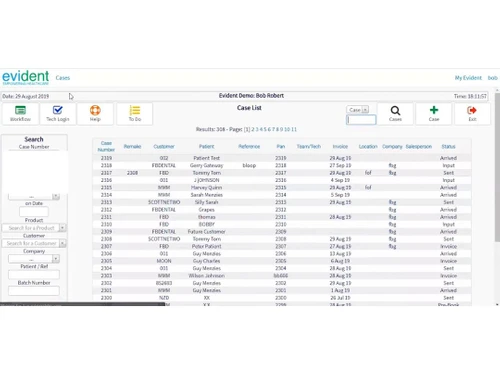The image size is (500, 375).
Task: Go to results page 10
Action: tap(287, 129)
